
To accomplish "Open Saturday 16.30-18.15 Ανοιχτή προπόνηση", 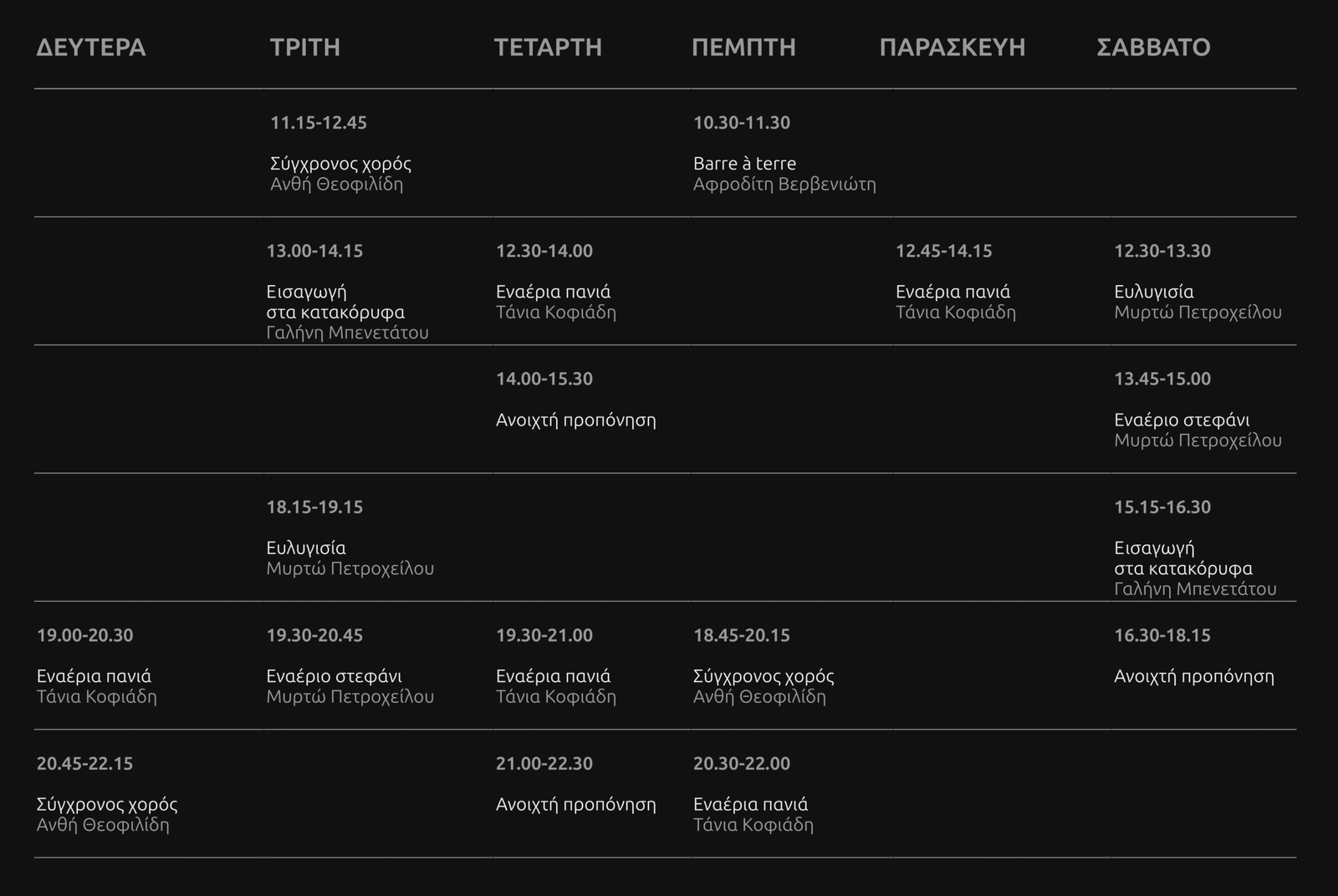I will (x=1193, y=676).
